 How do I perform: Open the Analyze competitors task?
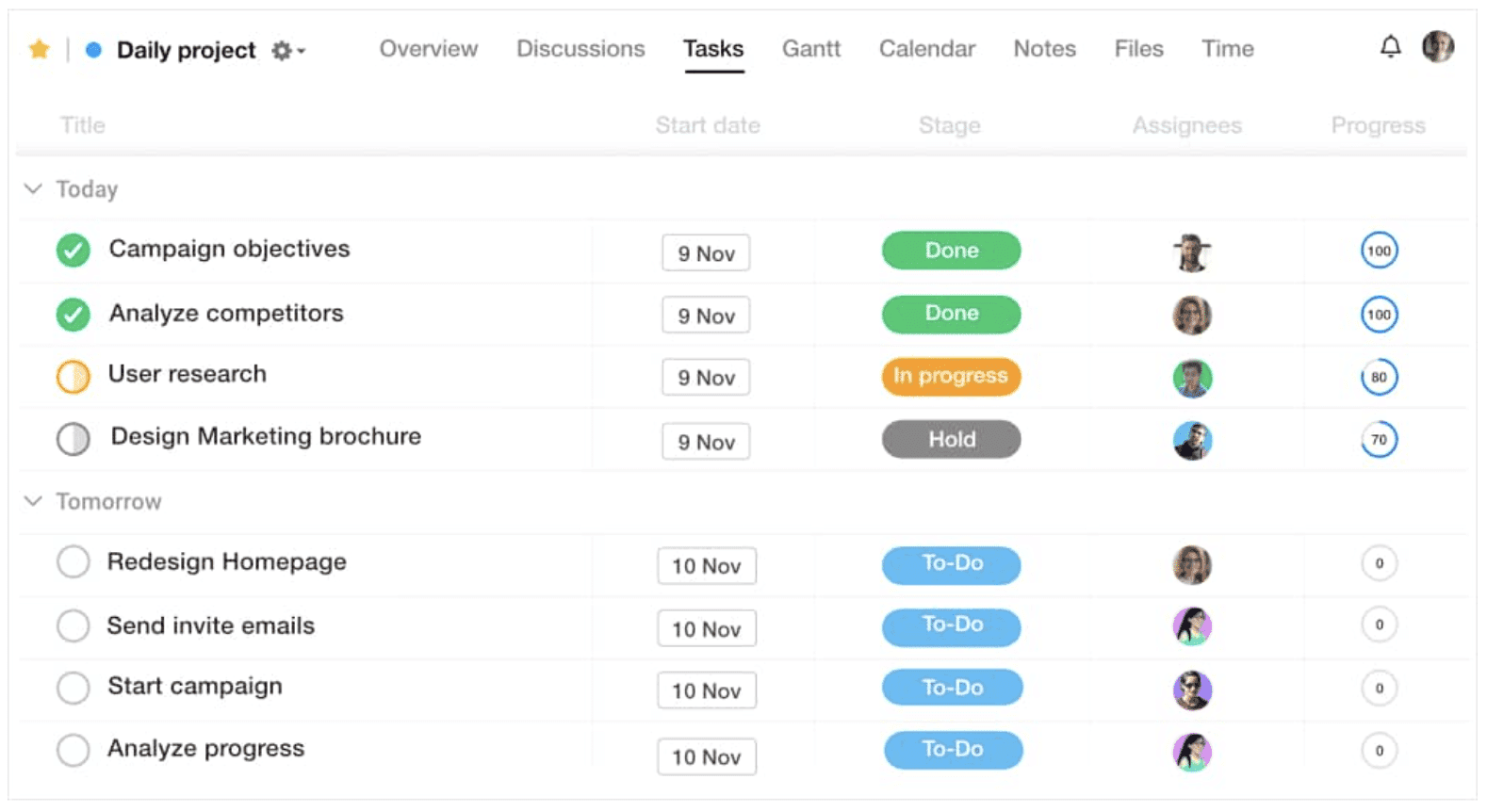click(226, 314)
